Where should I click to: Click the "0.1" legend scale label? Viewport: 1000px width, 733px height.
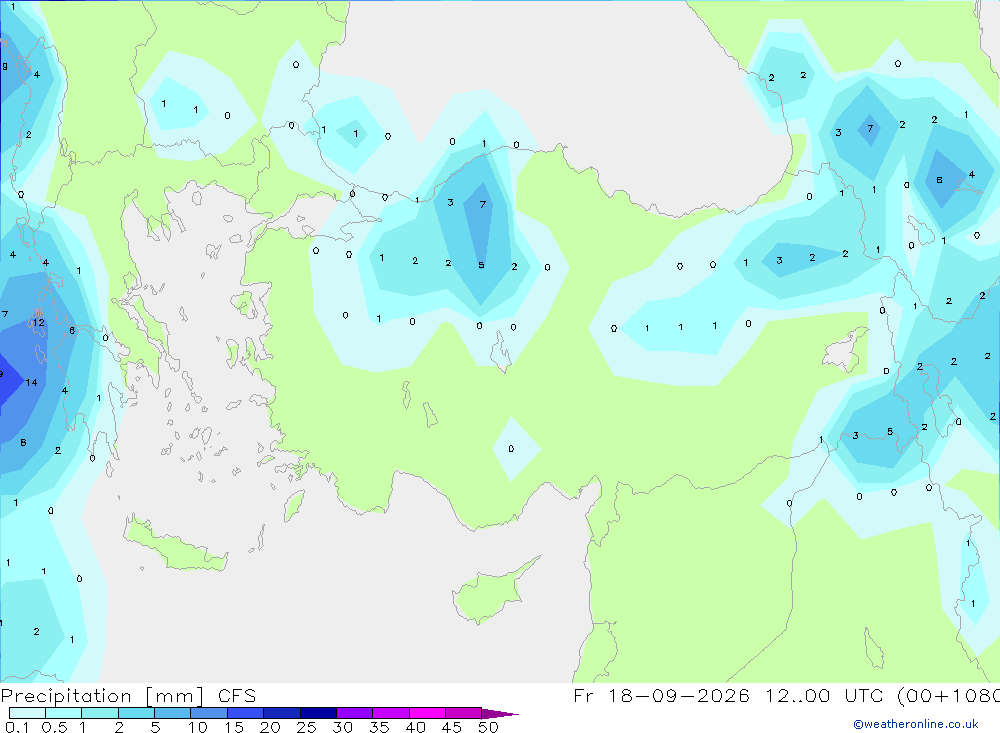coord(17,727)
